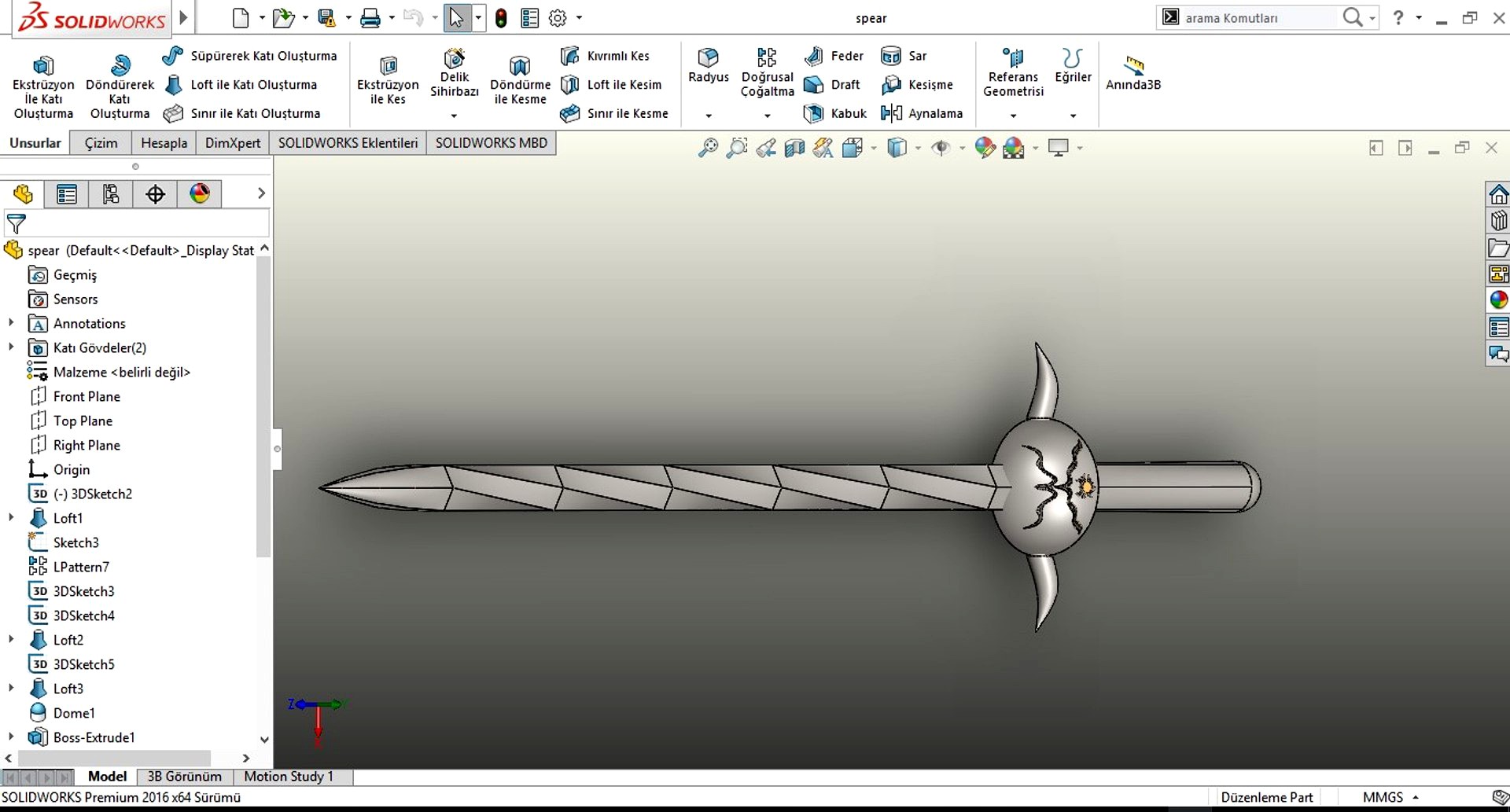Viewport: 1510px width, 812px height.
Task: Open the Motion Study 1 tab
Action: pyautogui.click(x=288, y=777)
